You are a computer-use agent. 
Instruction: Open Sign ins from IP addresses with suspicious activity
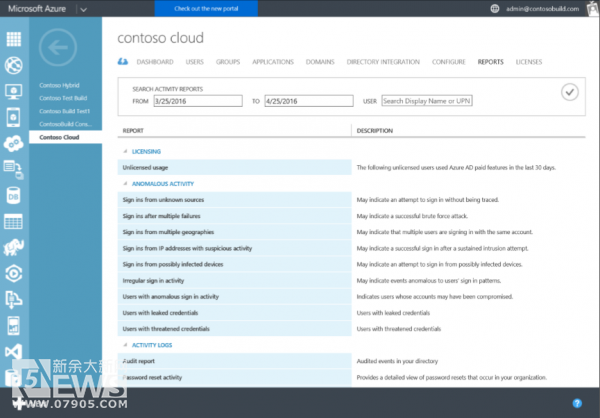(234, 248)
